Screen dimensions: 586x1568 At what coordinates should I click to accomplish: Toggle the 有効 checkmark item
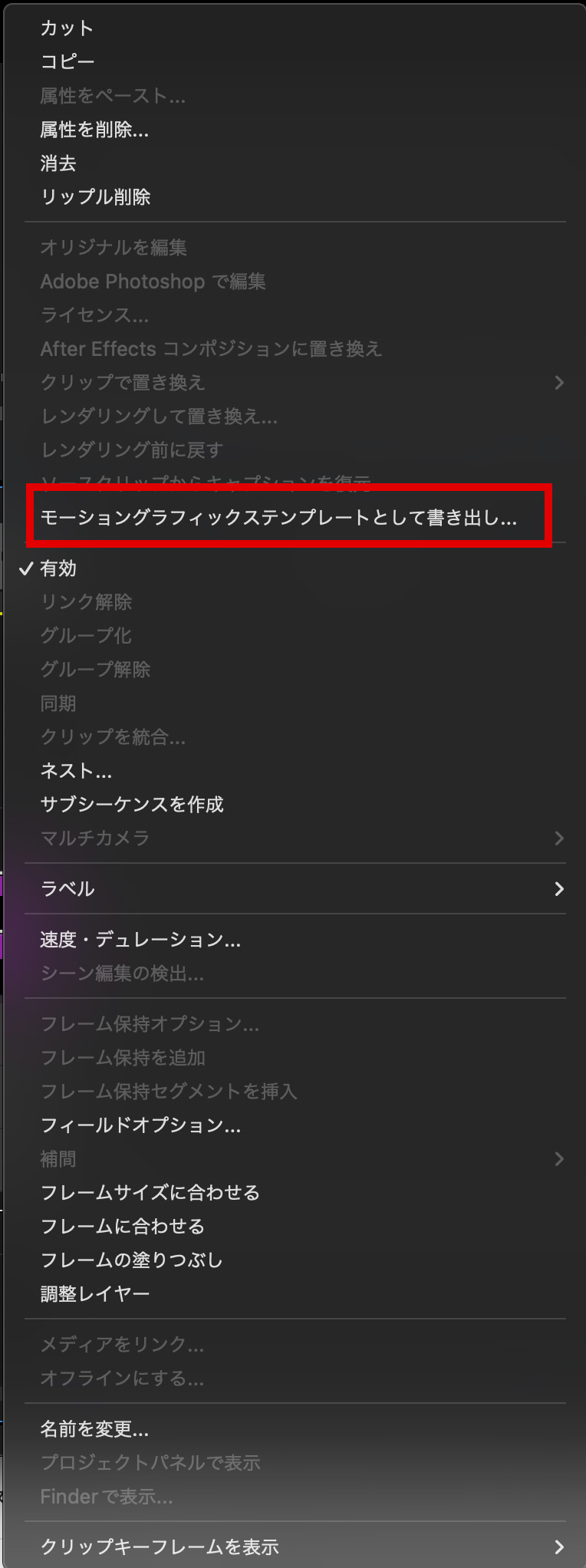(58, 568)
